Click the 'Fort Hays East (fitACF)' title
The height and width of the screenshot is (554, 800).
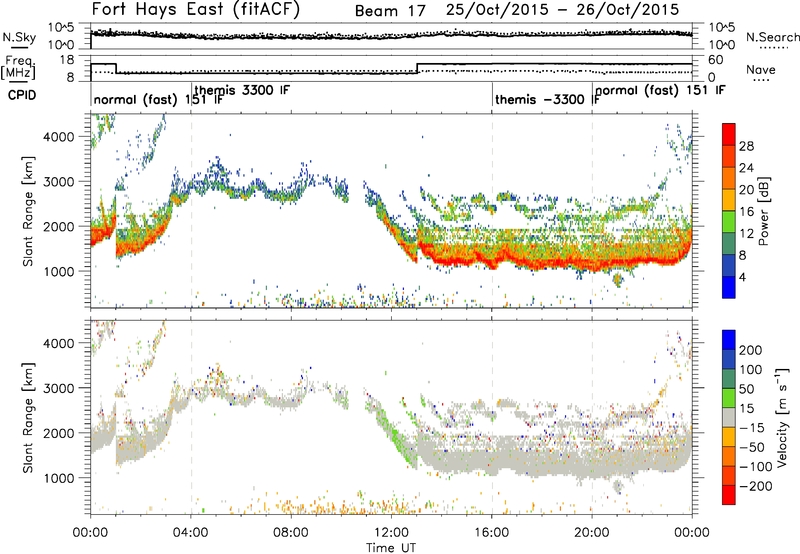(195, 9)
